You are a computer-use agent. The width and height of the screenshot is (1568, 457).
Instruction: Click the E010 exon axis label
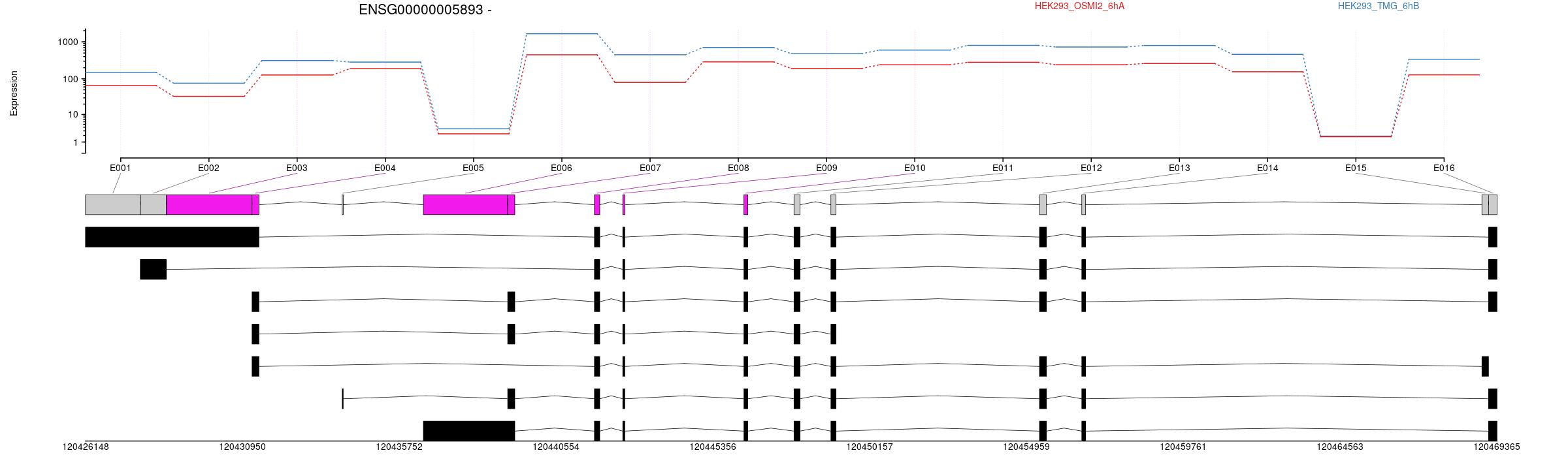(x=915, y=168)
